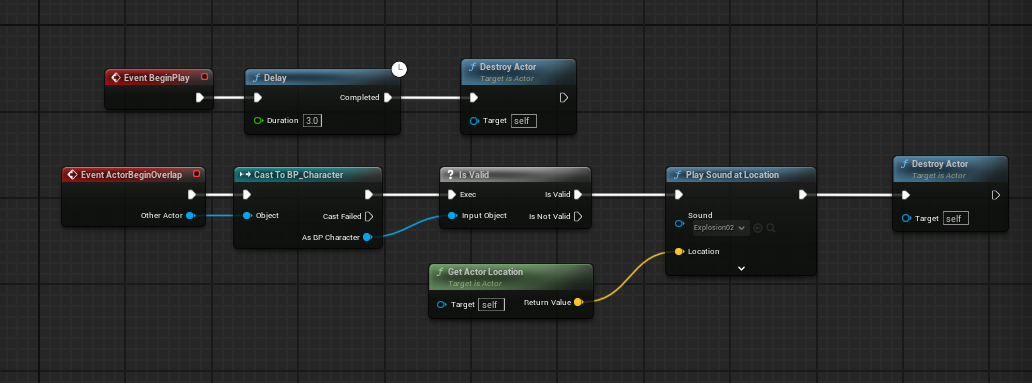Click red delegate pin on Event ActorBeginOverlap
The height and width of the screenshot is (383, 1032).
pyautogui.click(x=196, y=174)
